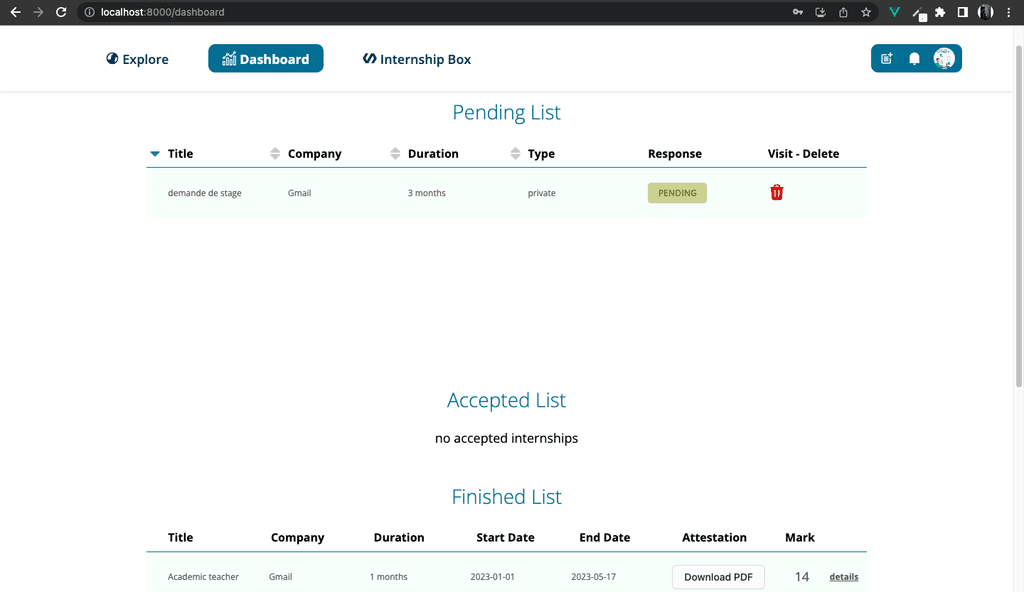Click the mark value '14'
This screenshot has width=1024, height=592.
tap(802, 577)
